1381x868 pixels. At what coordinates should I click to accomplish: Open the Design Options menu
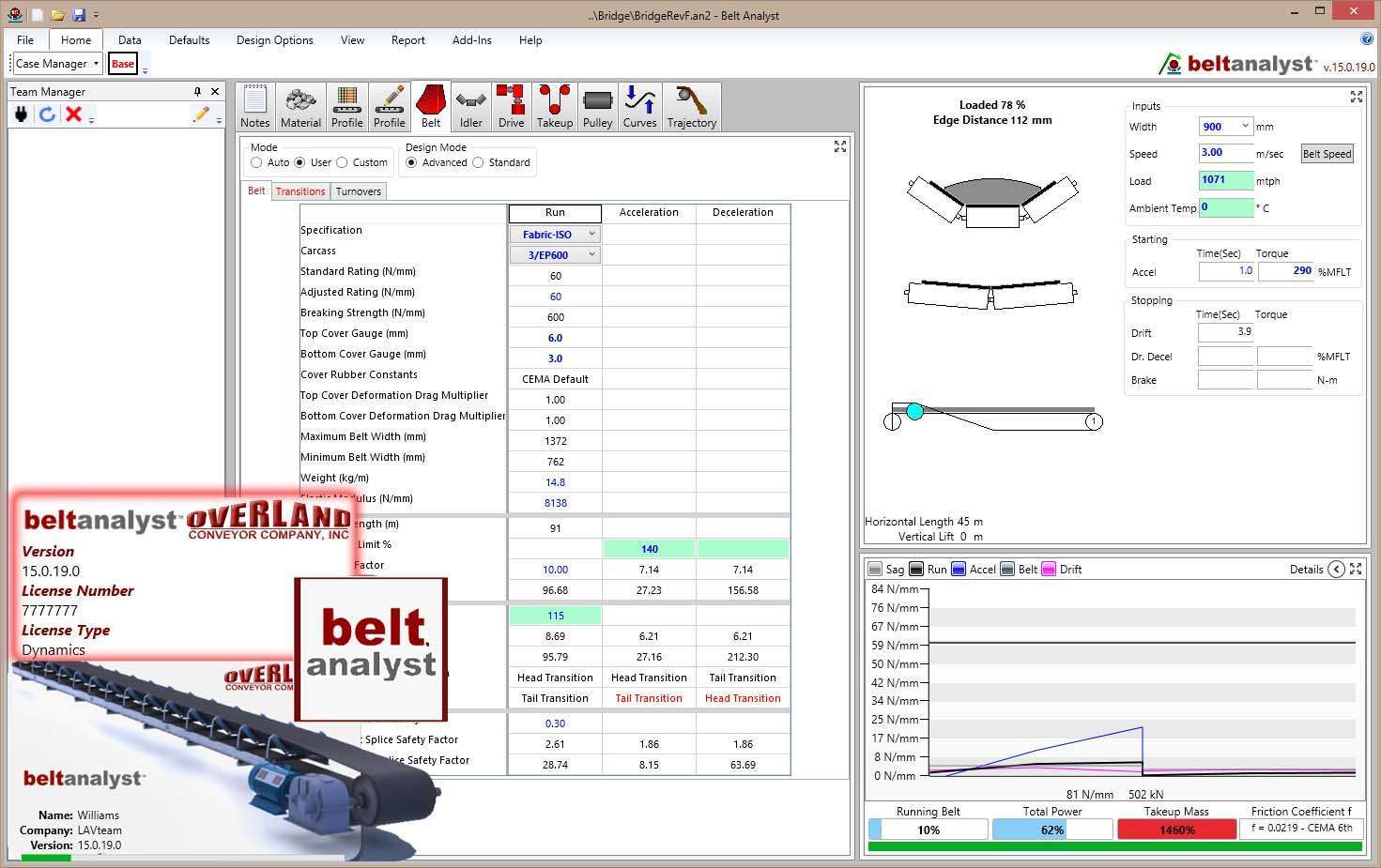point(274,39)
